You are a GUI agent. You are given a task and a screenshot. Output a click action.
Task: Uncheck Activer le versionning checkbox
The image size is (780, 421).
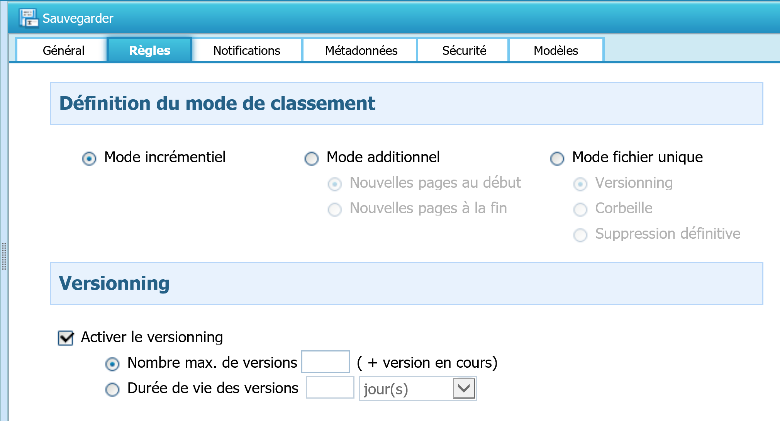tap(66, 338)
